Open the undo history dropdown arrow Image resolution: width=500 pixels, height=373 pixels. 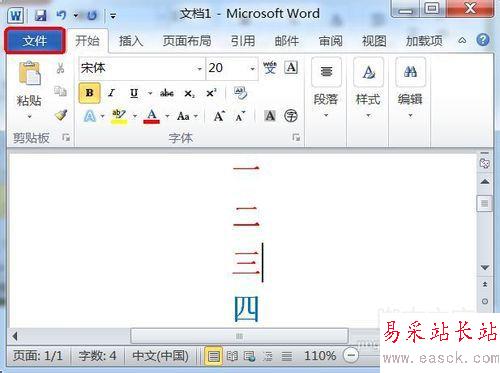pos(76,16)
